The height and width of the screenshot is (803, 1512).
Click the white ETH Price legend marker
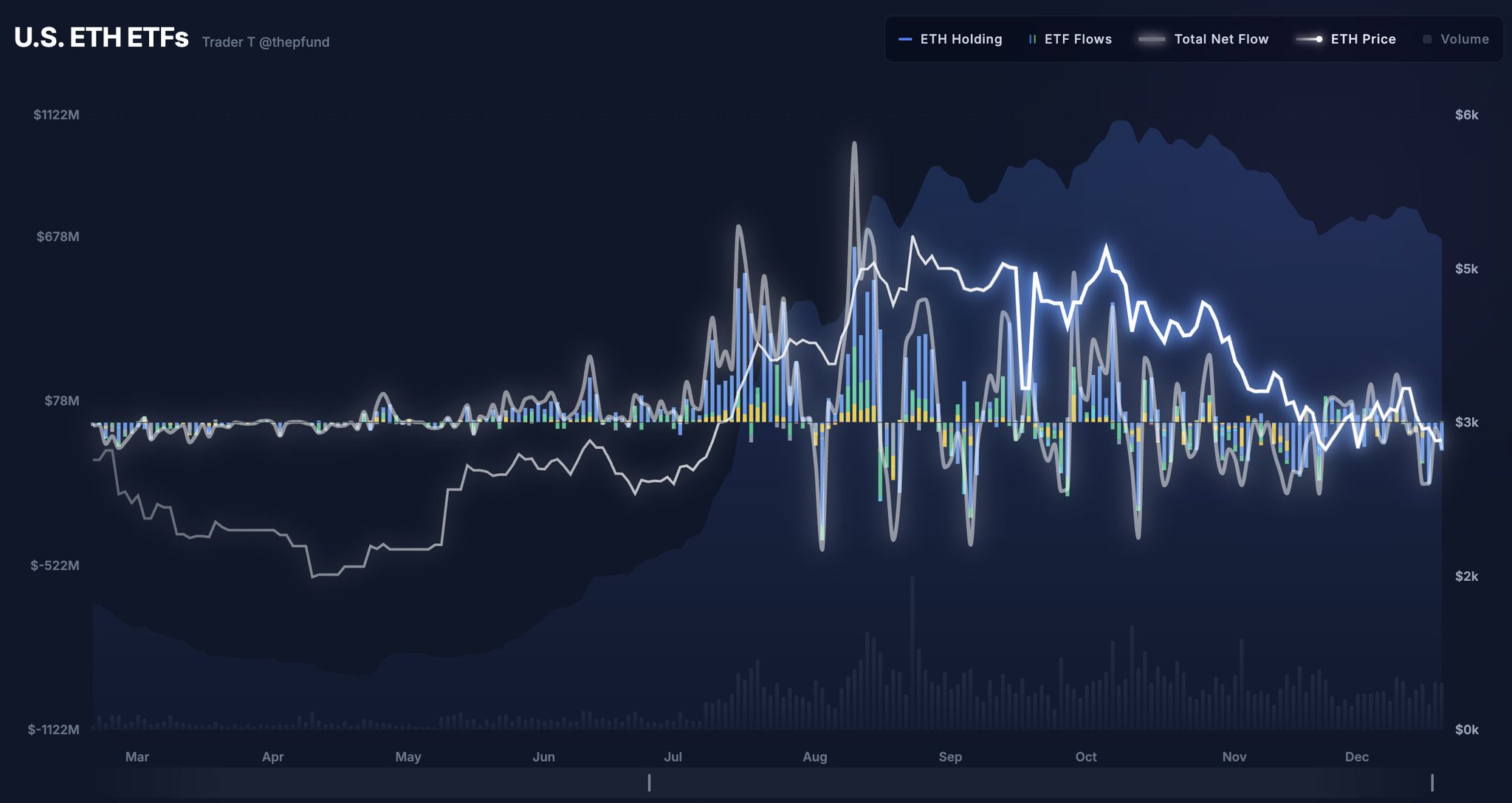(x=1309, y=39)
